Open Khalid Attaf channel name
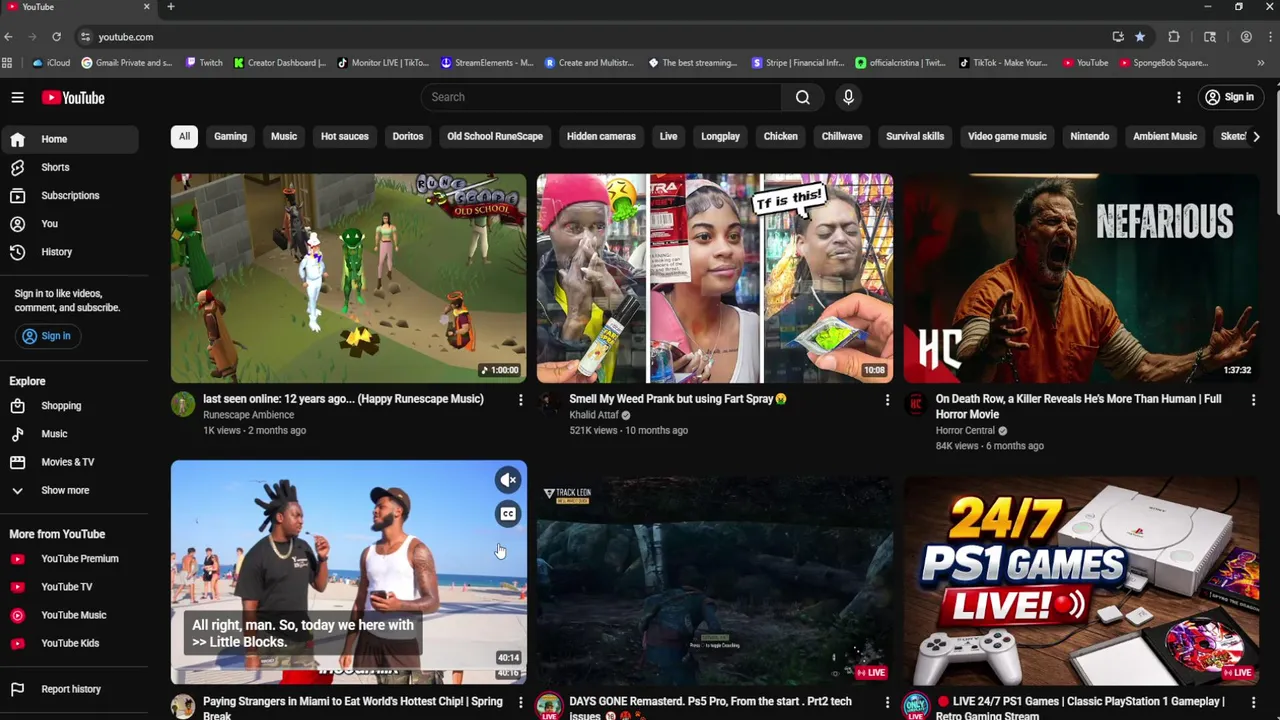The image size is (1280, 720). [594, 415]
